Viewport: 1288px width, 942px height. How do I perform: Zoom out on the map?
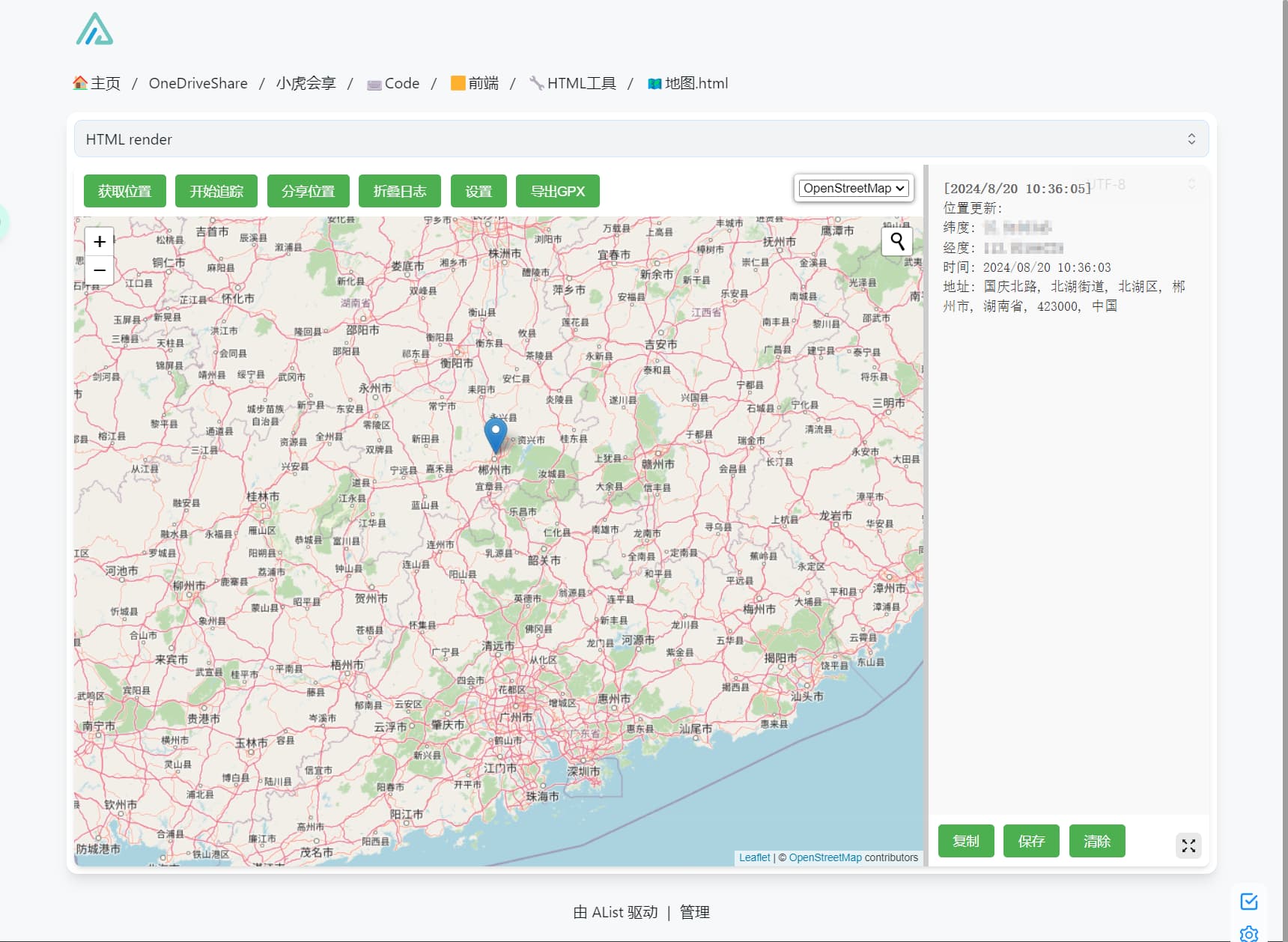(100, 270)
